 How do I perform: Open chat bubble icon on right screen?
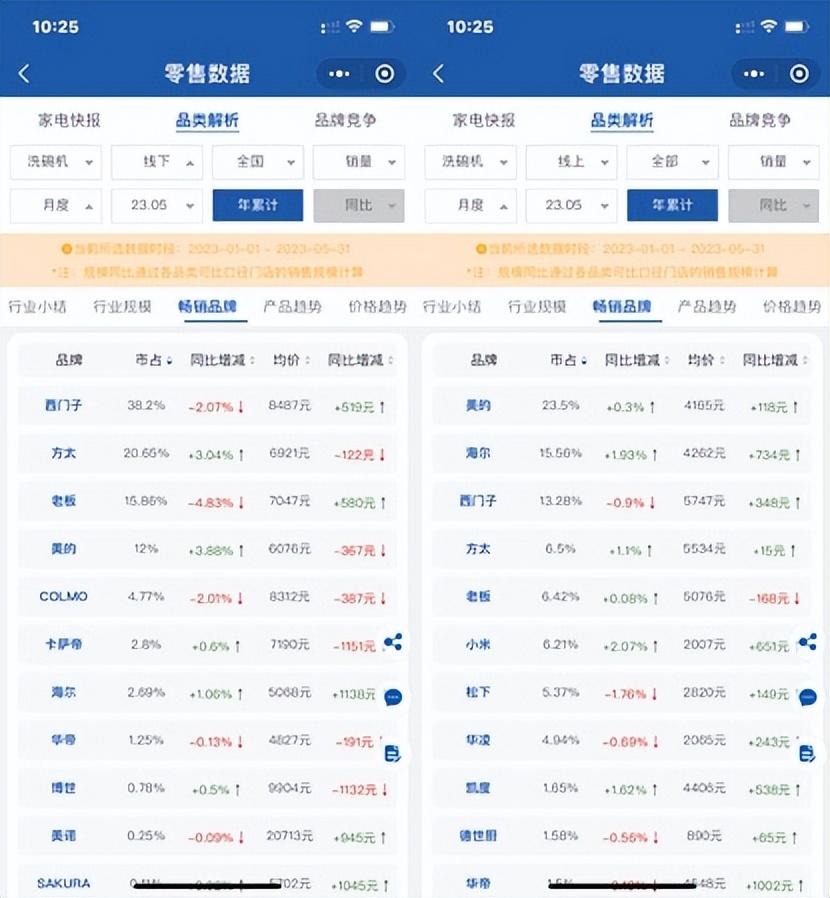pyautogui.click(x=808, y=697)
